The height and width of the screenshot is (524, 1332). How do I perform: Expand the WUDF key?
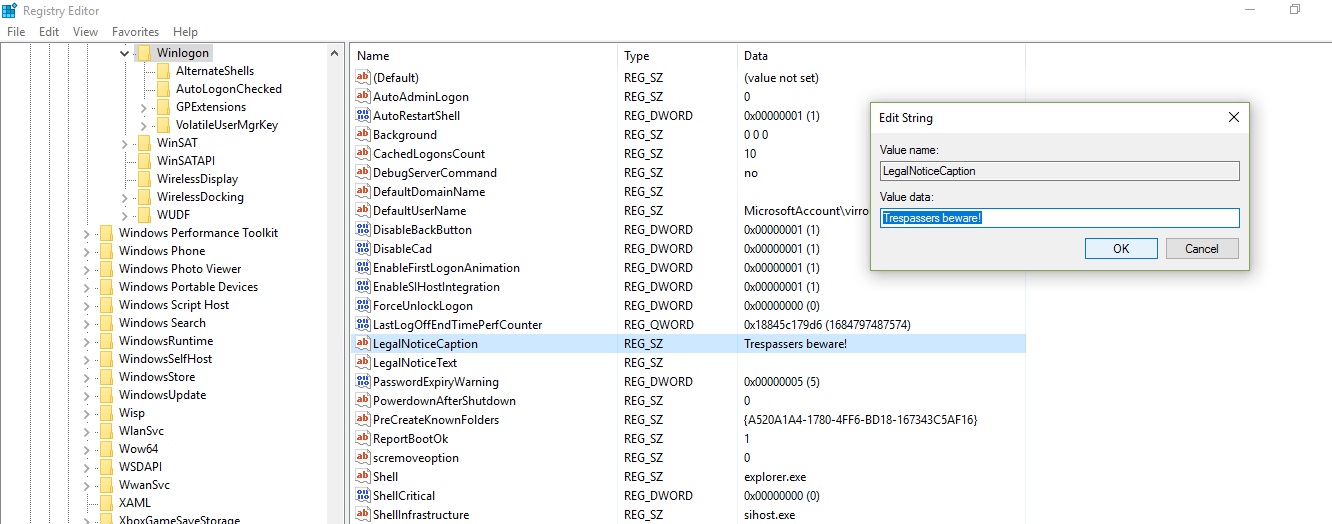[x=125, y=215]
